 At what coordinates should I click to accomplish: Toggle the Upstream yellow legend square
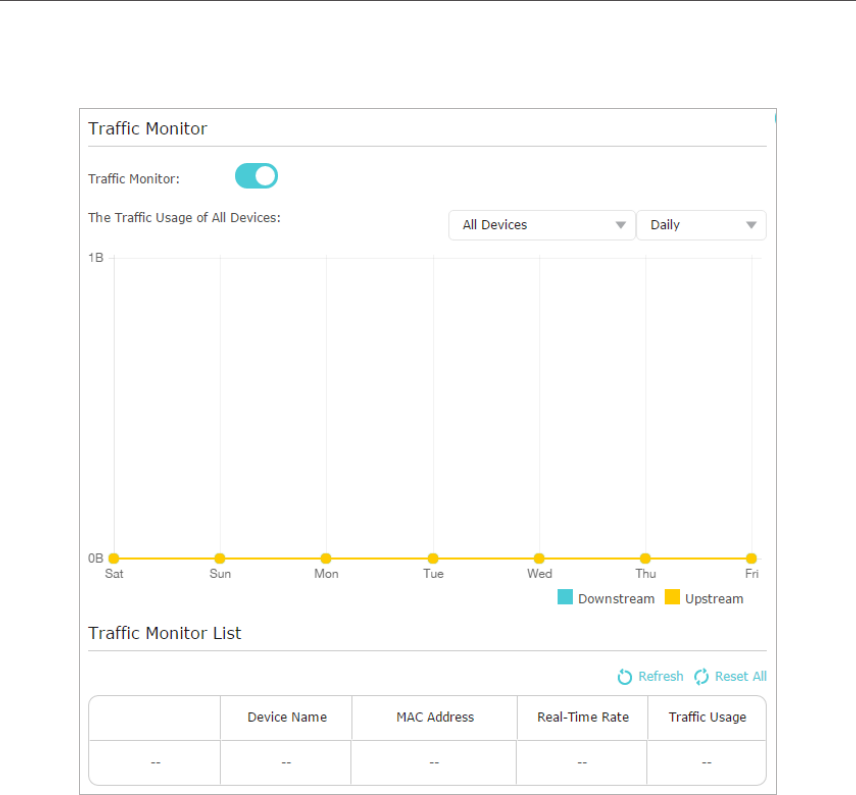point(672,597)
